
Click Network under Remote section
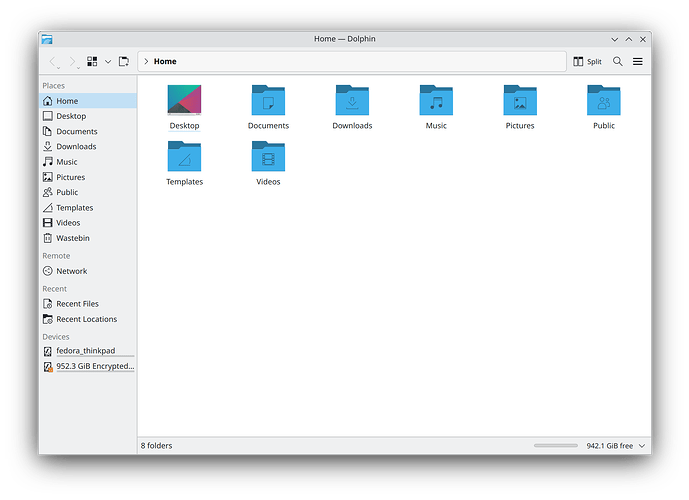pos(71,271)
